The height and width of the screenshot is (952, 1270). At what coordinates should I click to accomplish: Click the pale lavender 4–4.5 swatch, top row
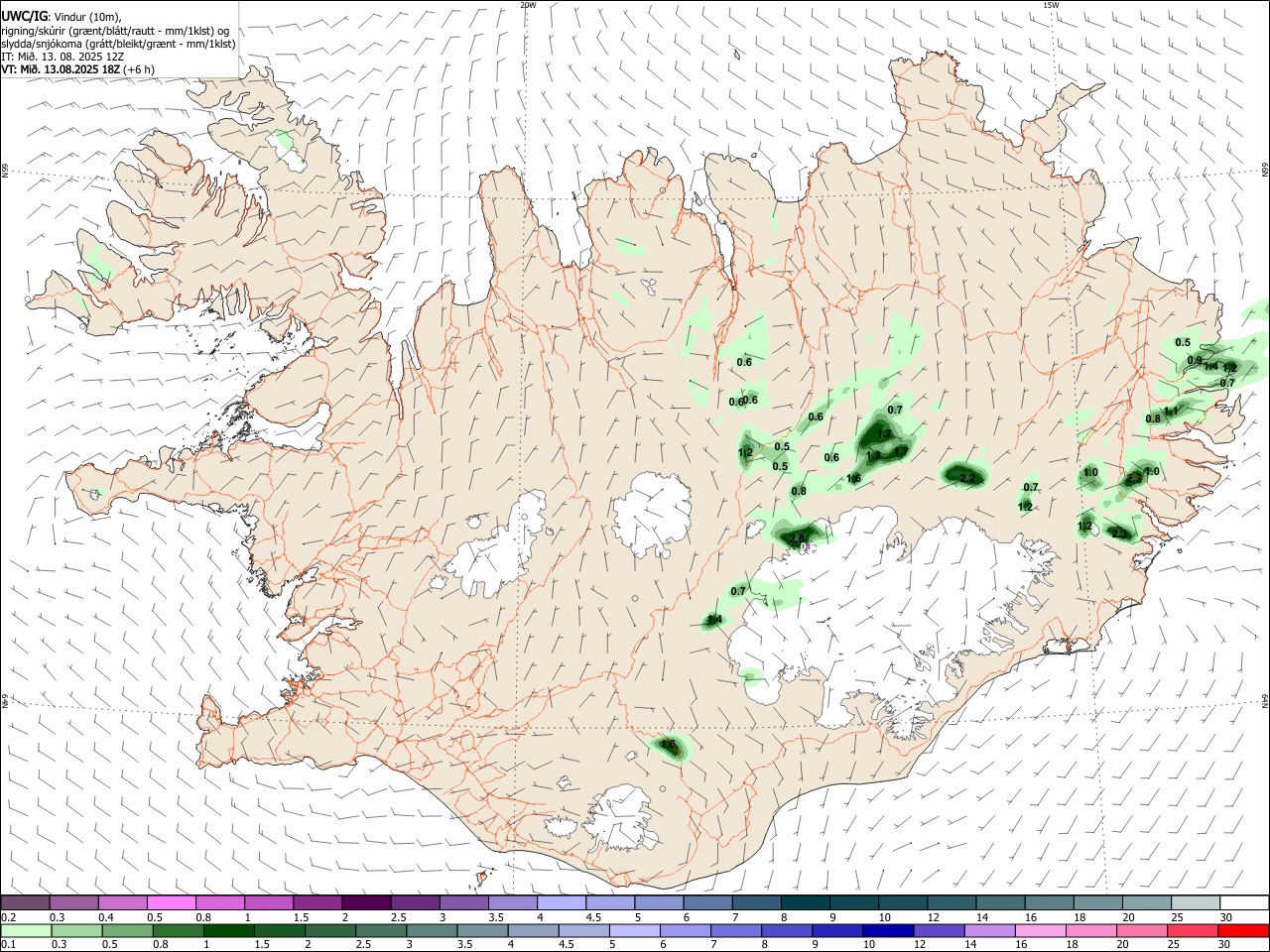click(561, 903)
